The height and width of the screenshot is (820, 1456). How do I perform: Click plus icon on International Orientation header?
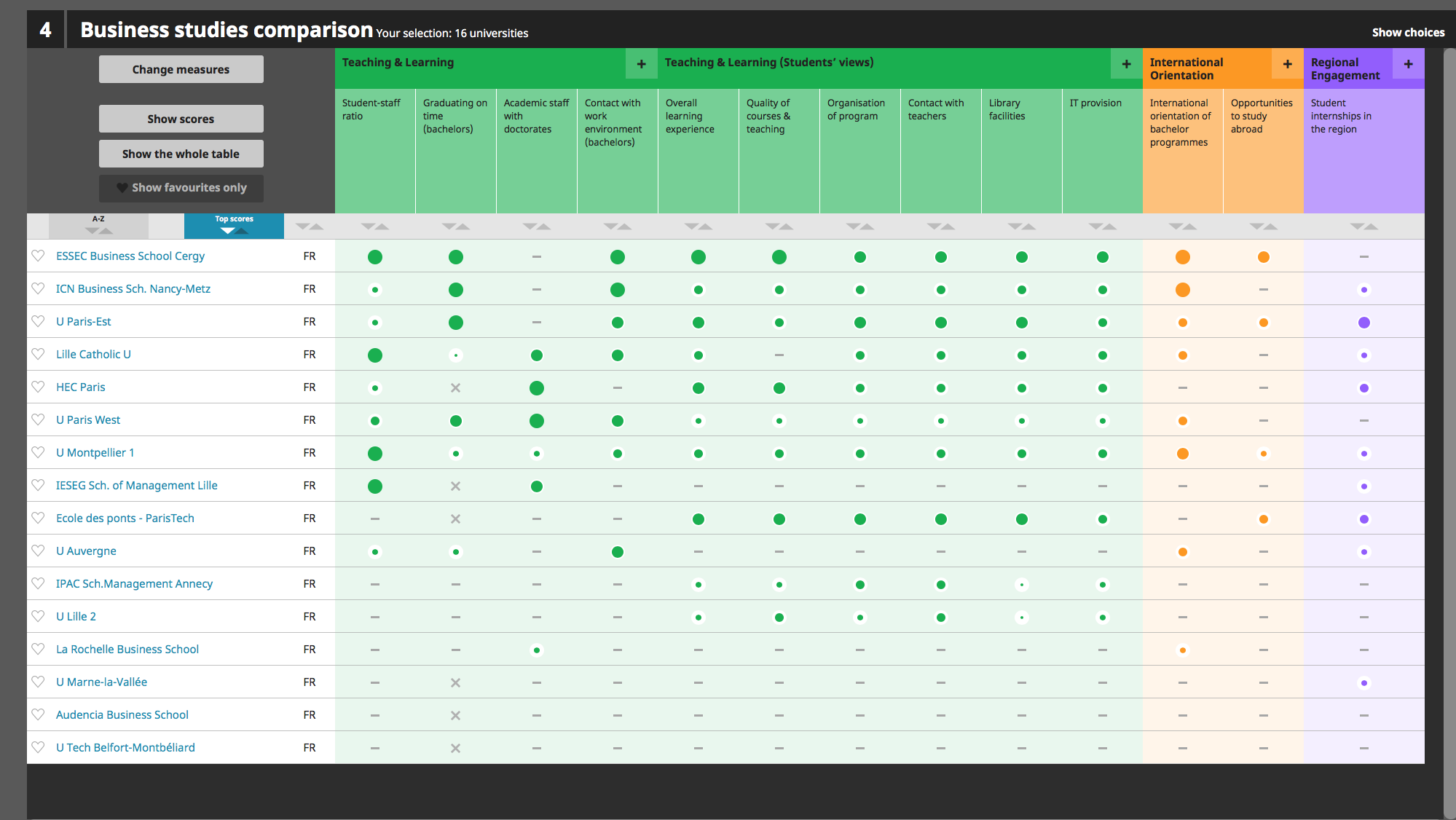click(1287, 64)
